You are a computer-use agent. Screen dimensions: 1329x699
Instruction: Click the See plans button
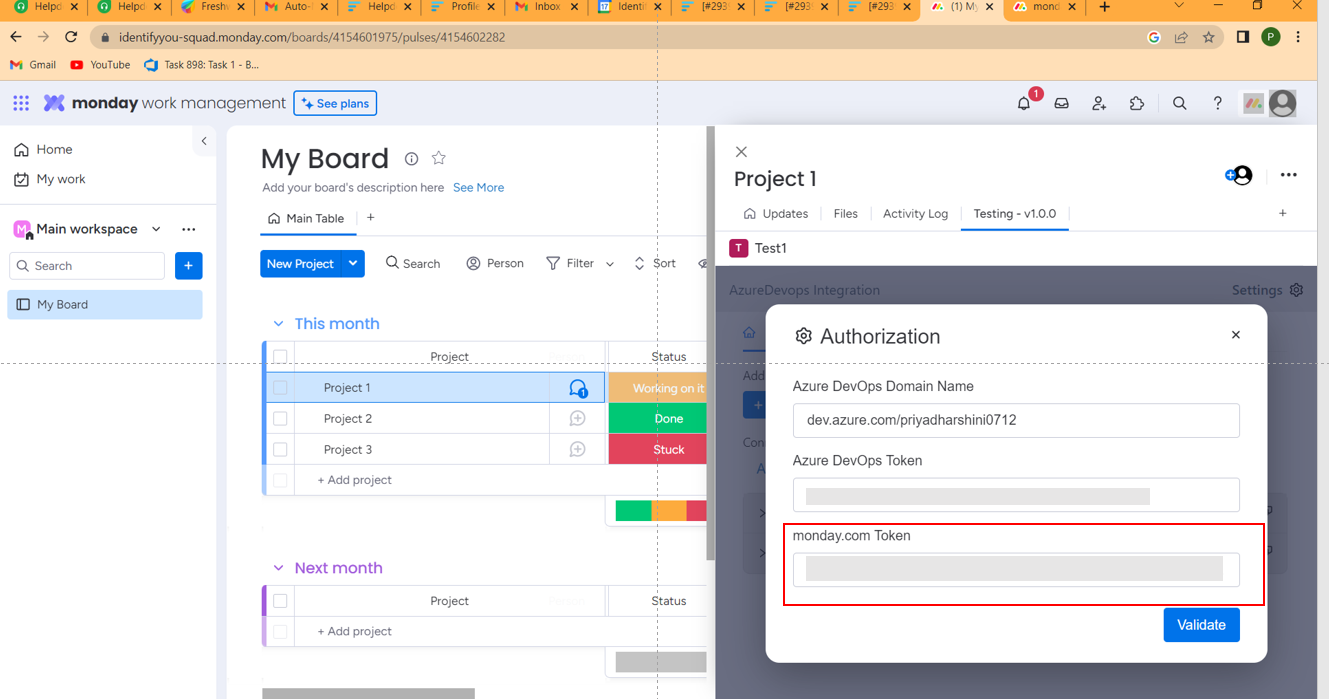coord(335,103)
